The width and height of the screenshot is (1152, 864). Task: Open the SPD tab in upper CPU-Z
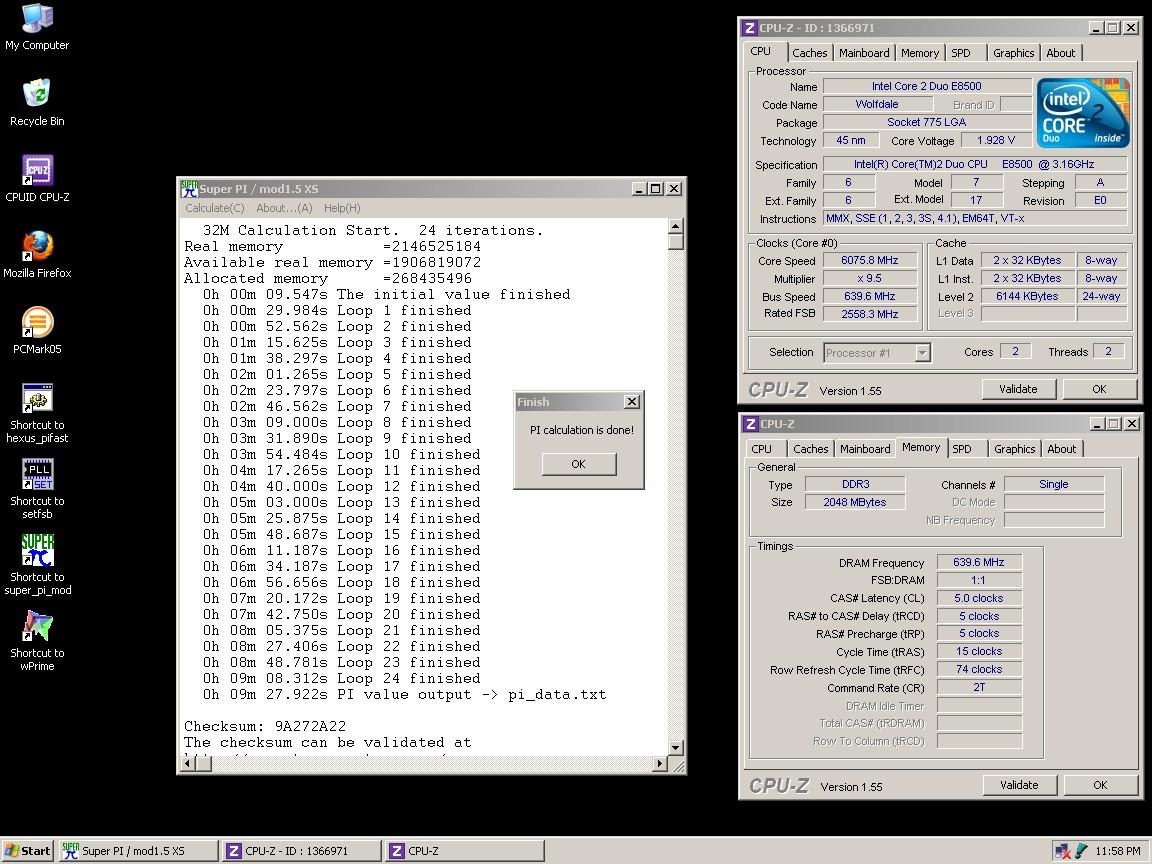[x=961, y=53]
